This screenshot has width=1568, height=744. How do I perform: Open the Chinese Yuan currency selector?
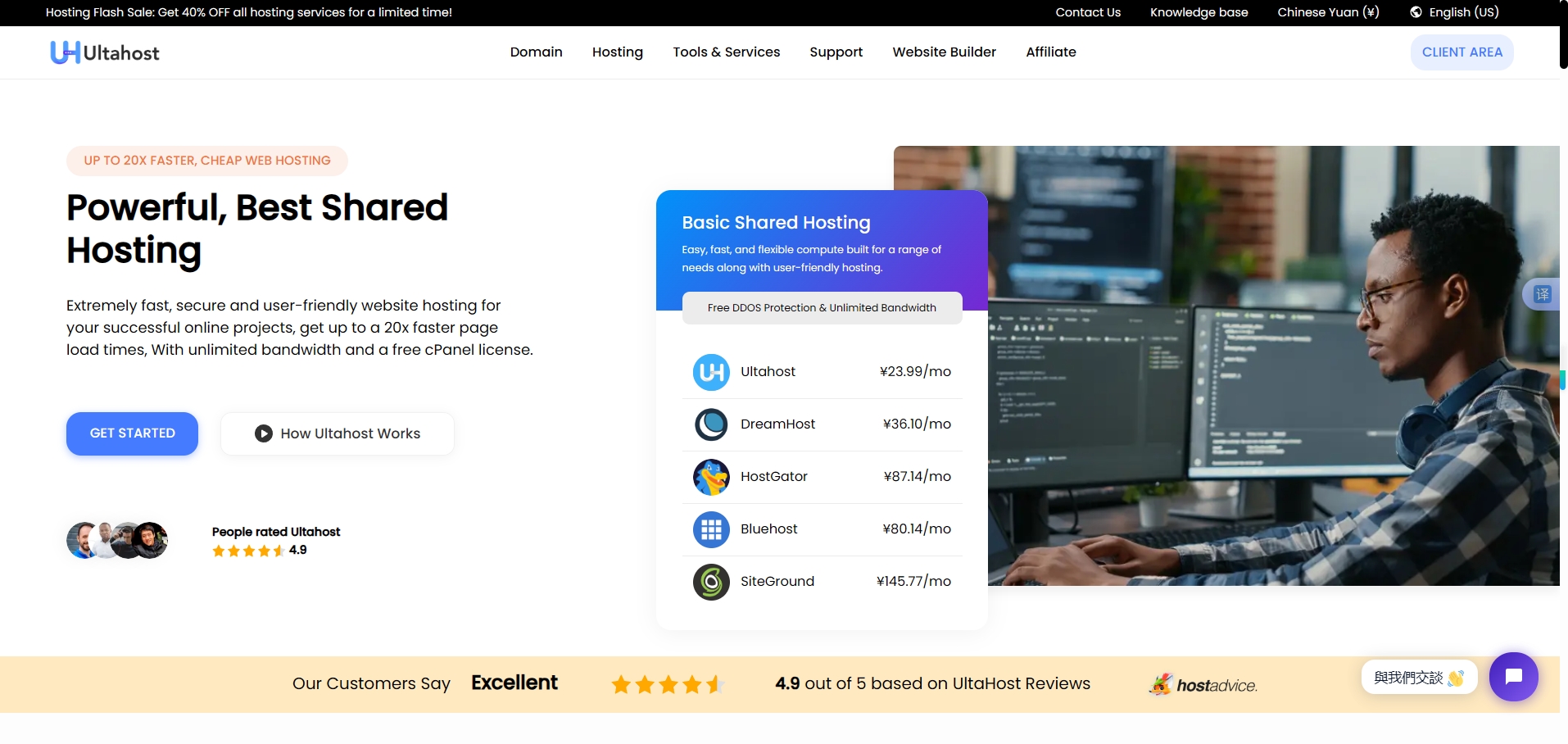point(1327,12)
